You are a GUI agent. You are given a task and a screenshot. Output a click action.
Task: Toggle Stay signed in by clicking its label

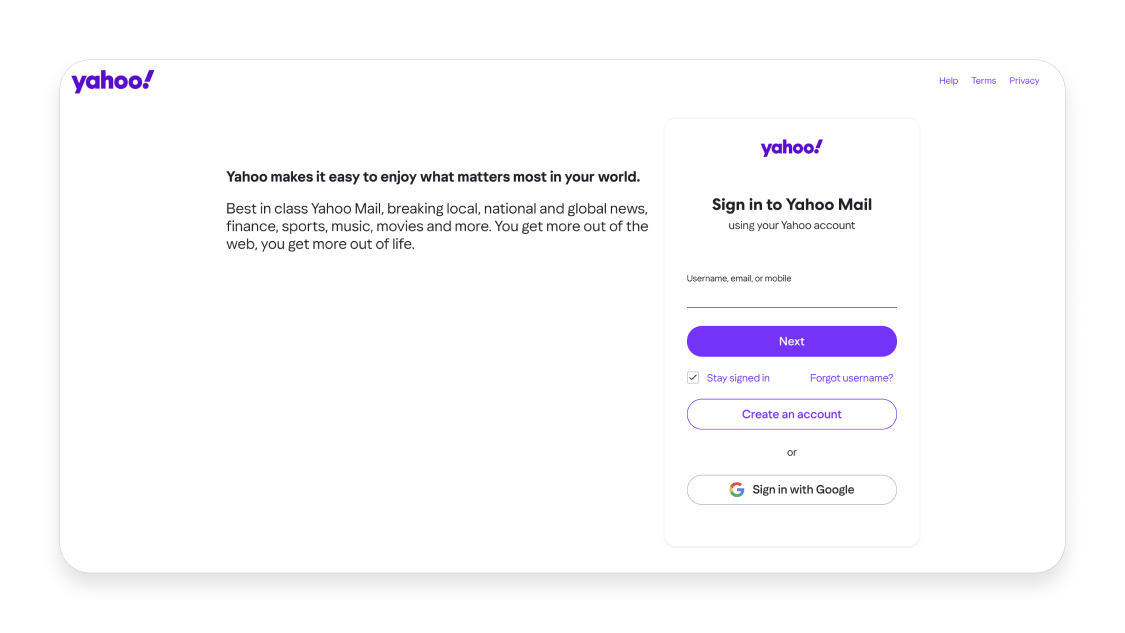click(x=738, y=377)
